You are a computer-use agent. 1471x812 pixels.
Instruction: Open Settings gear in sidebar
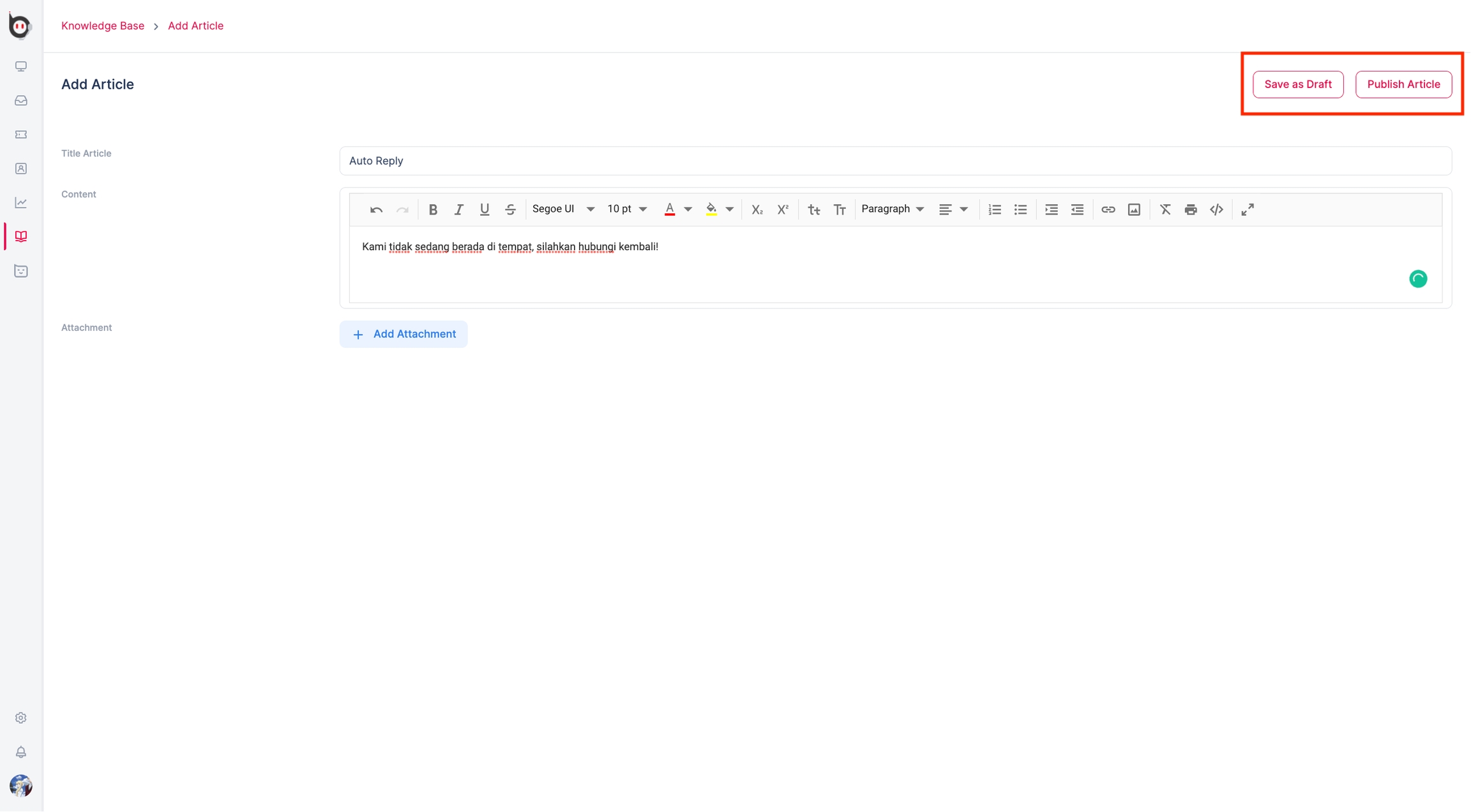click(x=21, y=718)
